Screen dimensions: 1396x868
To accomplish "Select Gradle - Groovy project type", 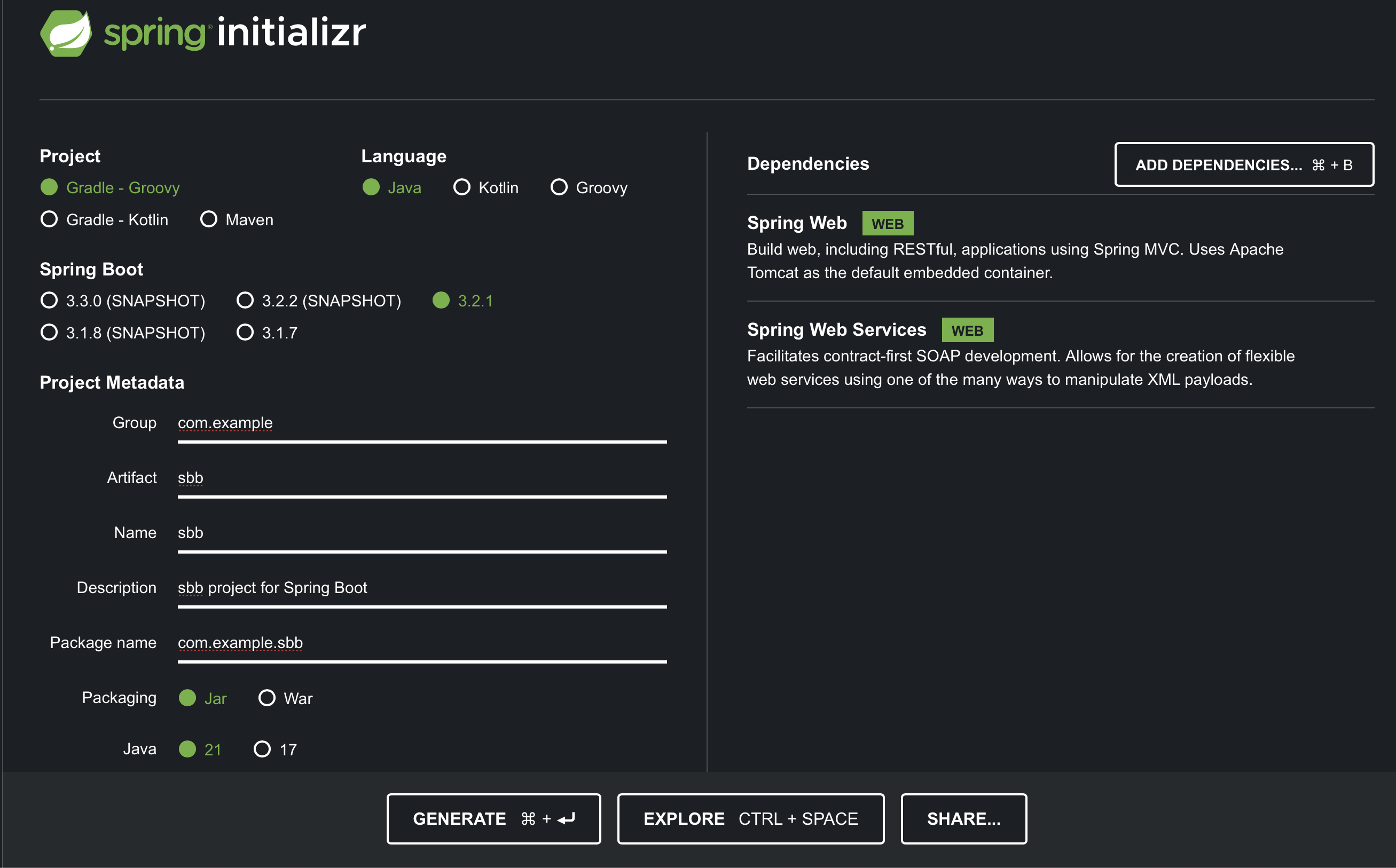I will pyautogui.click(x=110, y=188).
